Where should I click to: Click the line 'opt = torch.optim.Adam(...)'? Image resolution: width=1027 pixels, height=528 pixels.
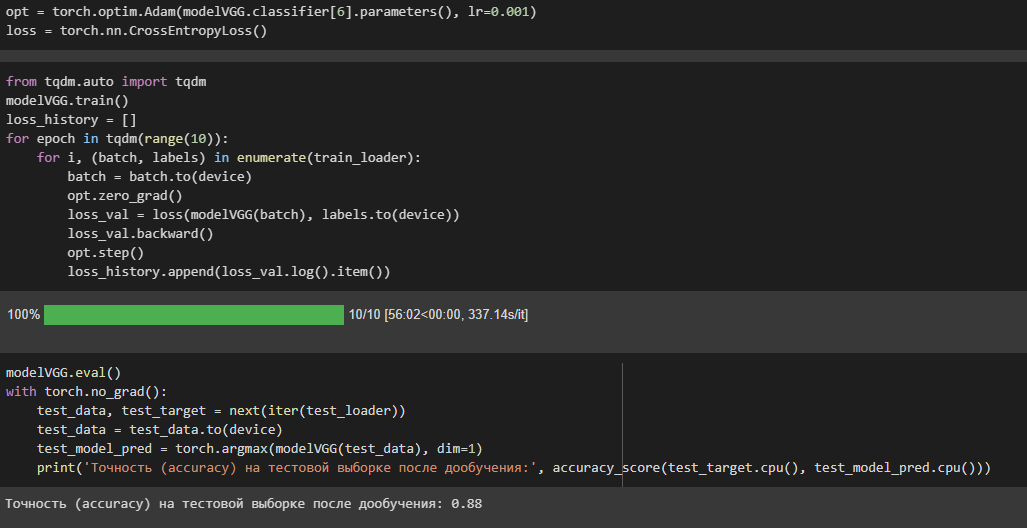point(271,12)
